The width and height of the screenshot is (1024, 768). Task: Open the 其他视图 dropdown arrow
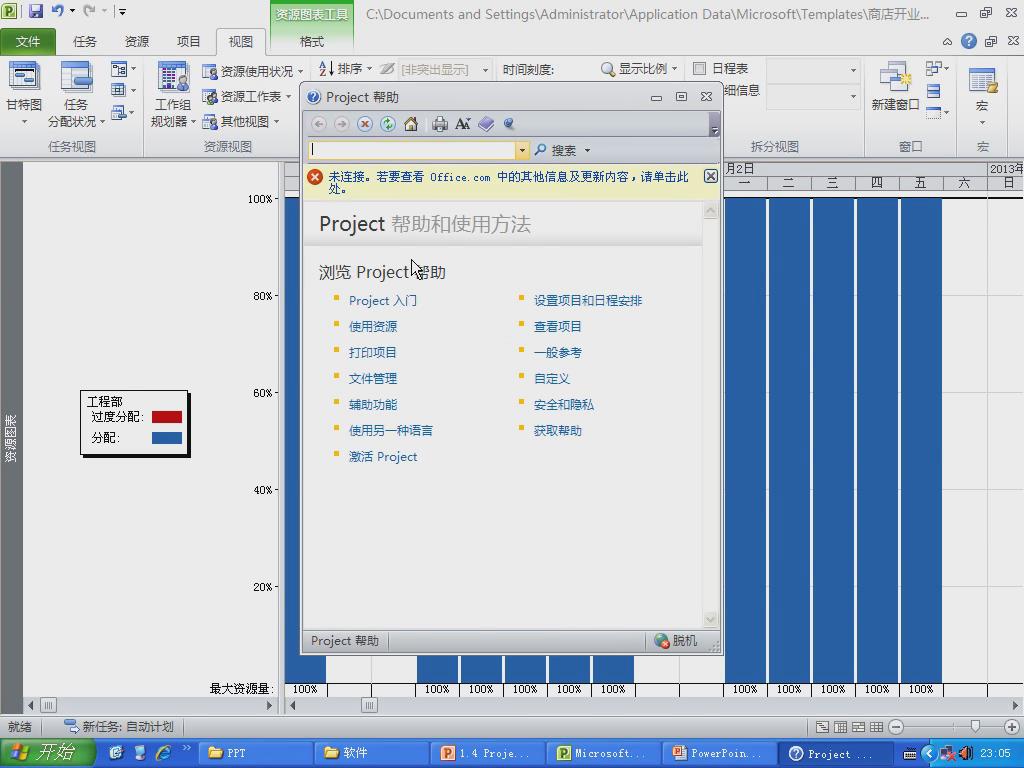pyautogui.click(x=277, y=121)
